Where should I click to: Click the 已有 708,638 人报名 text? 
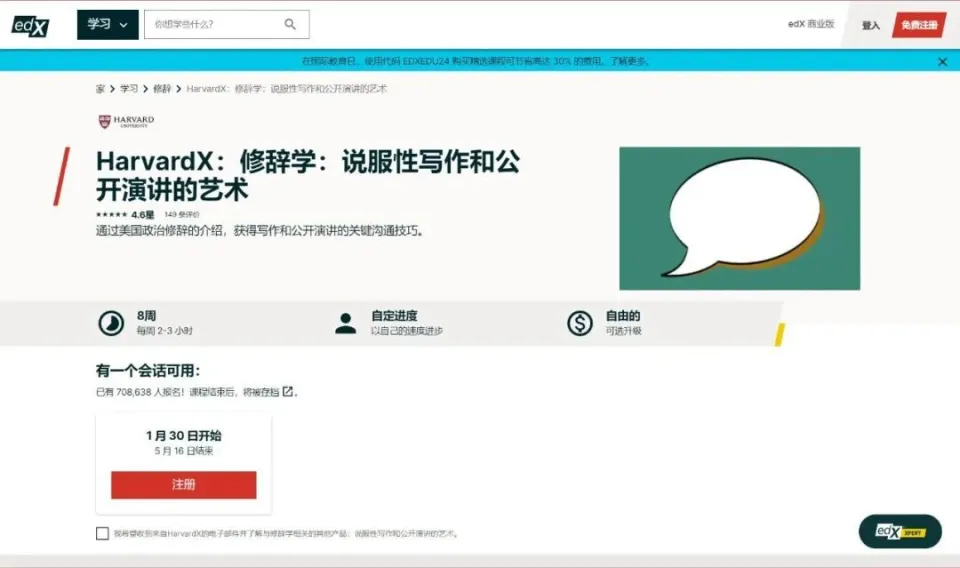click(x=140, y=392)
